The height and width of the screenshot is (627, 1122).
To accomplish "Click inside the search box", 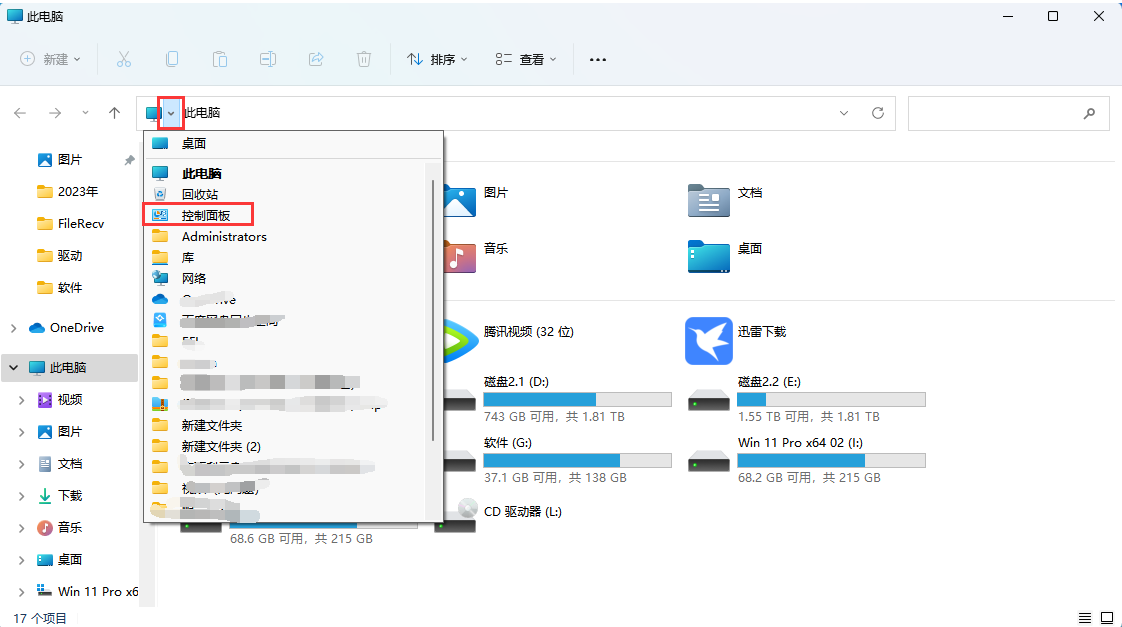I will (1000, 113).
